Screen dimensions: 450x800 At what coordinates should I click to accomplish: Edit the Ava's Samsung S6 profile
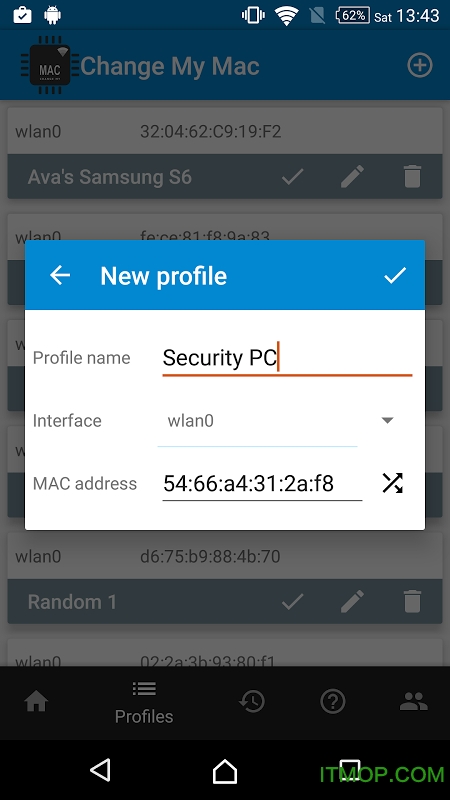353,177
